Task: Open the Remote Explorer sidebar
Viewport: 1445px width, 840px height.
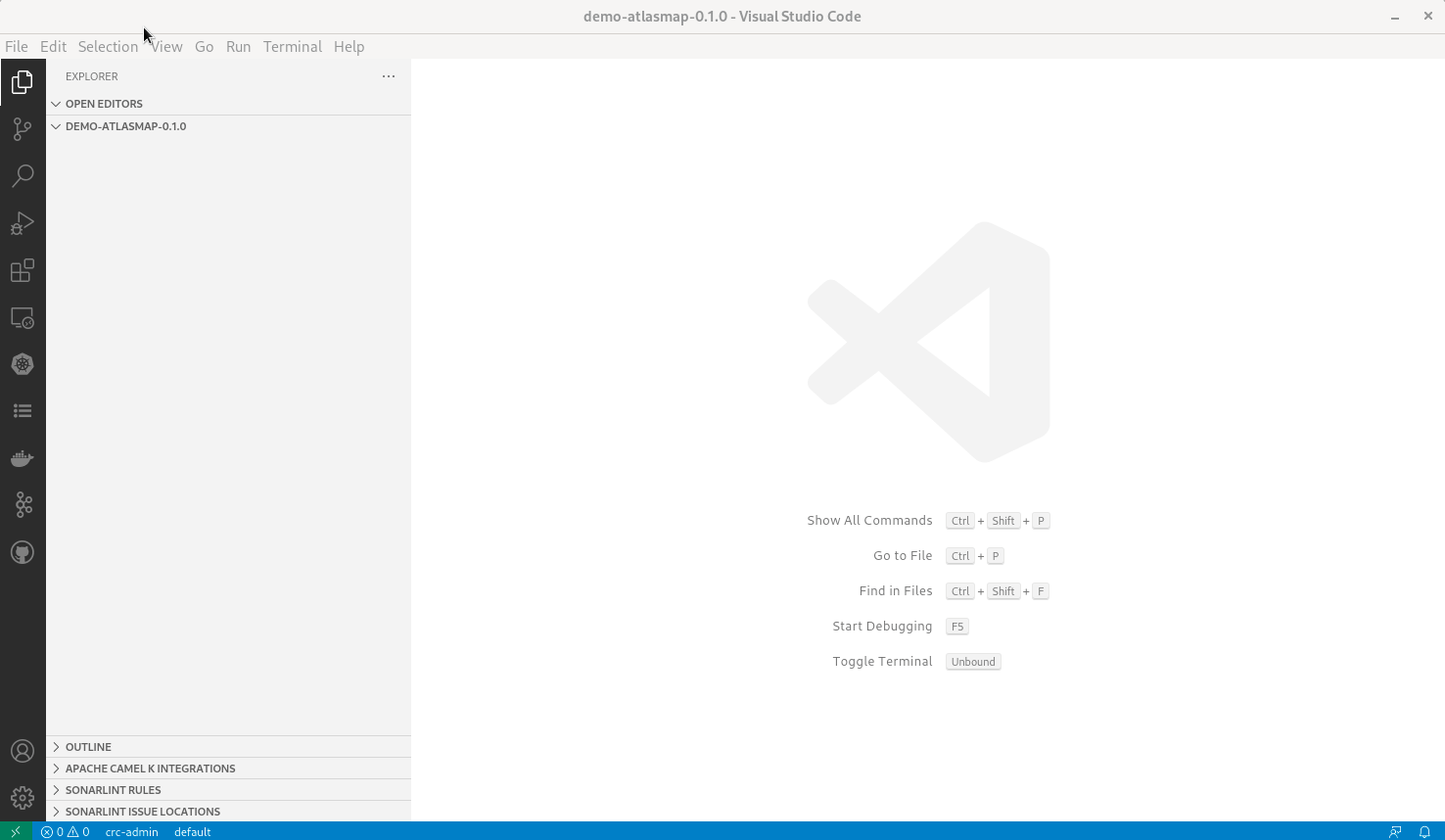Action: tap(23, 317)
